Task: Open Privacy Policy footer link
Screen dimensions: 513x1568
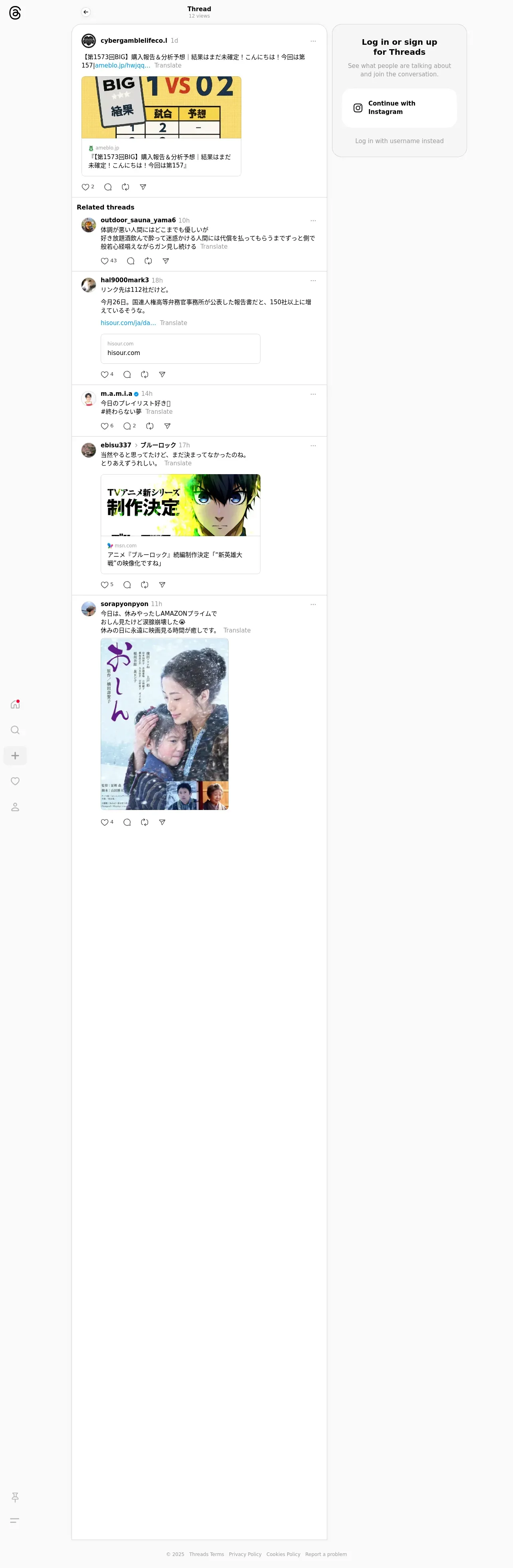Action: tap(245, 1554)
